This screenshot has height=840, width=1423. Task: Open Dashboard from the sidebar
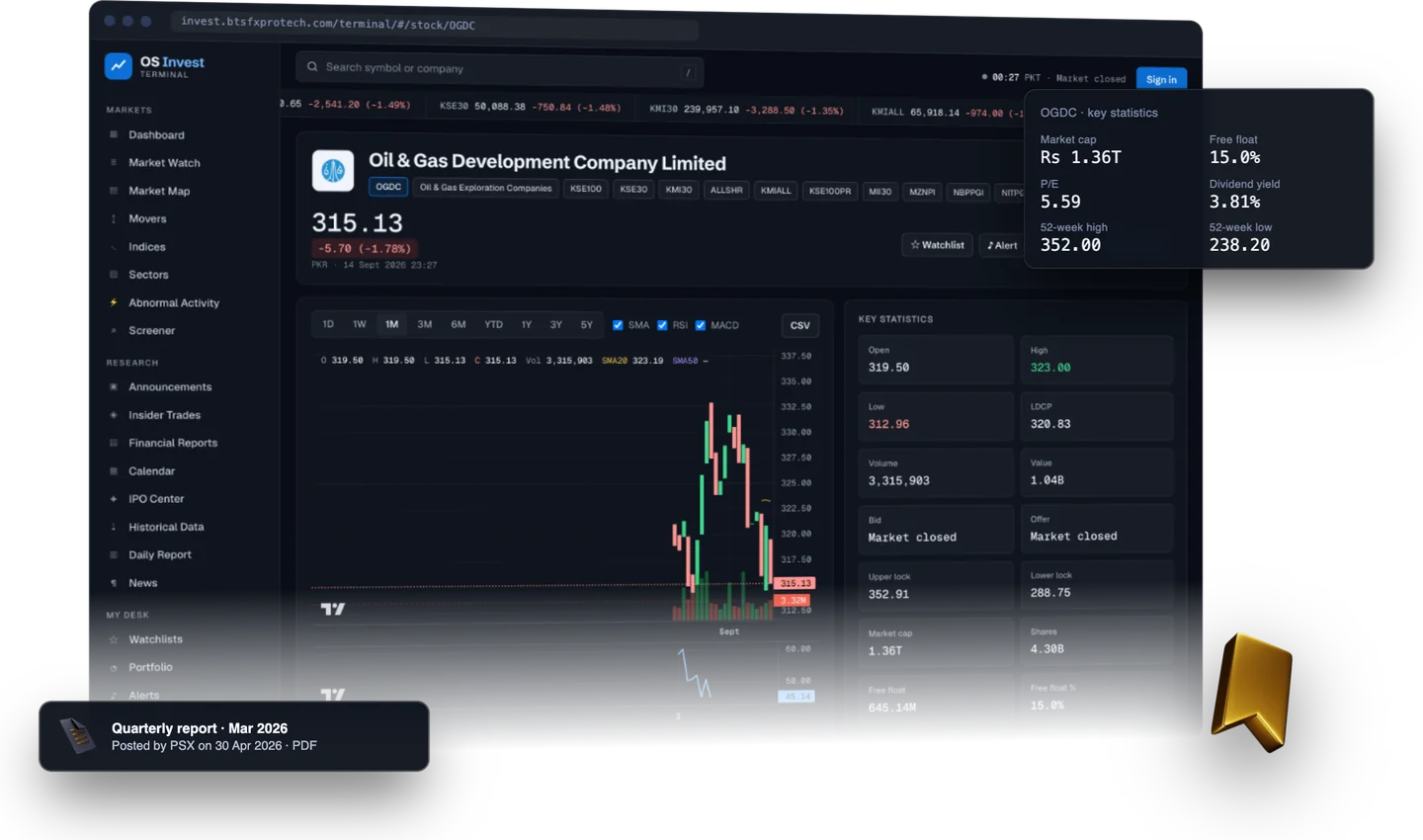click(156, 134)
